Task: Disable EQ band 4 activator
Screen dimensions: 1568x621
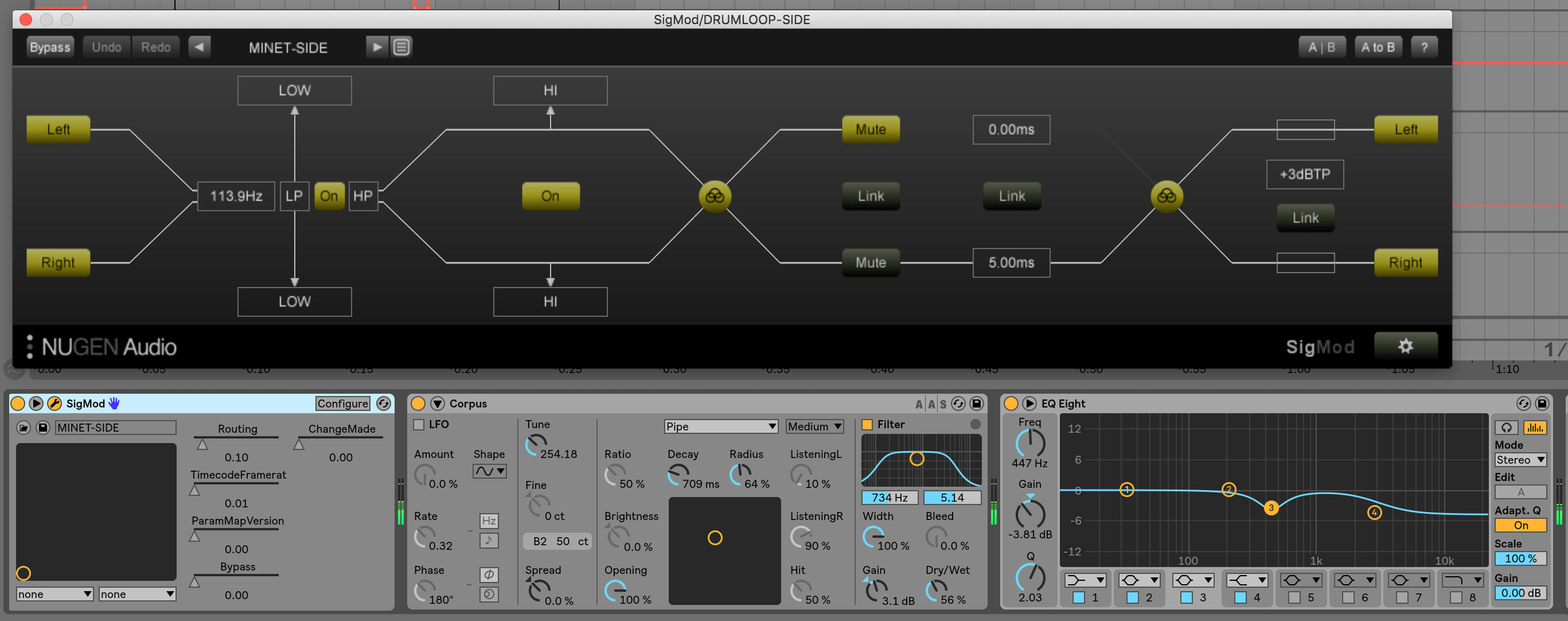Action: 1240,598
